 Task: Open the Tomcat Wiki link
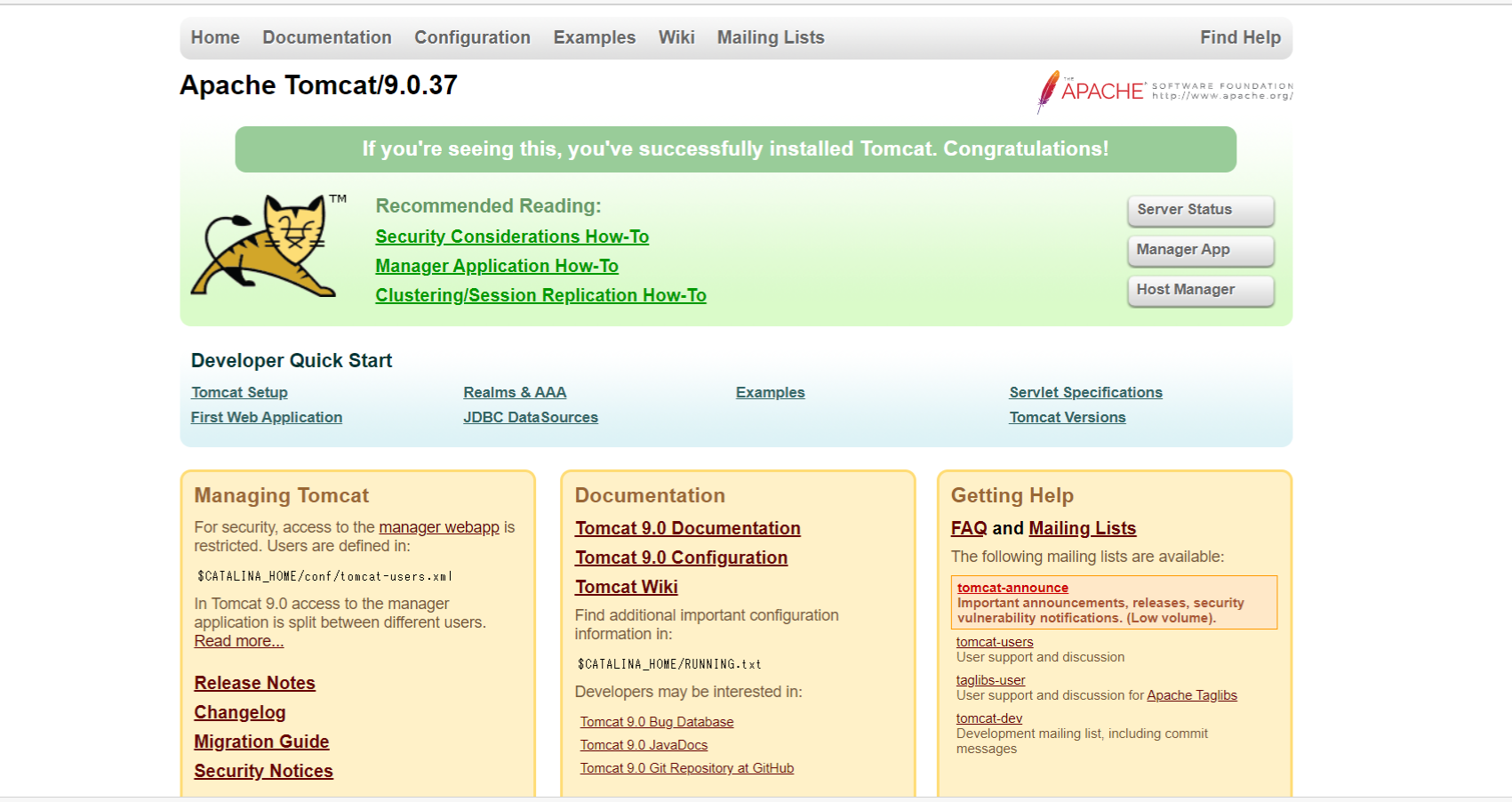coord(627,587)
